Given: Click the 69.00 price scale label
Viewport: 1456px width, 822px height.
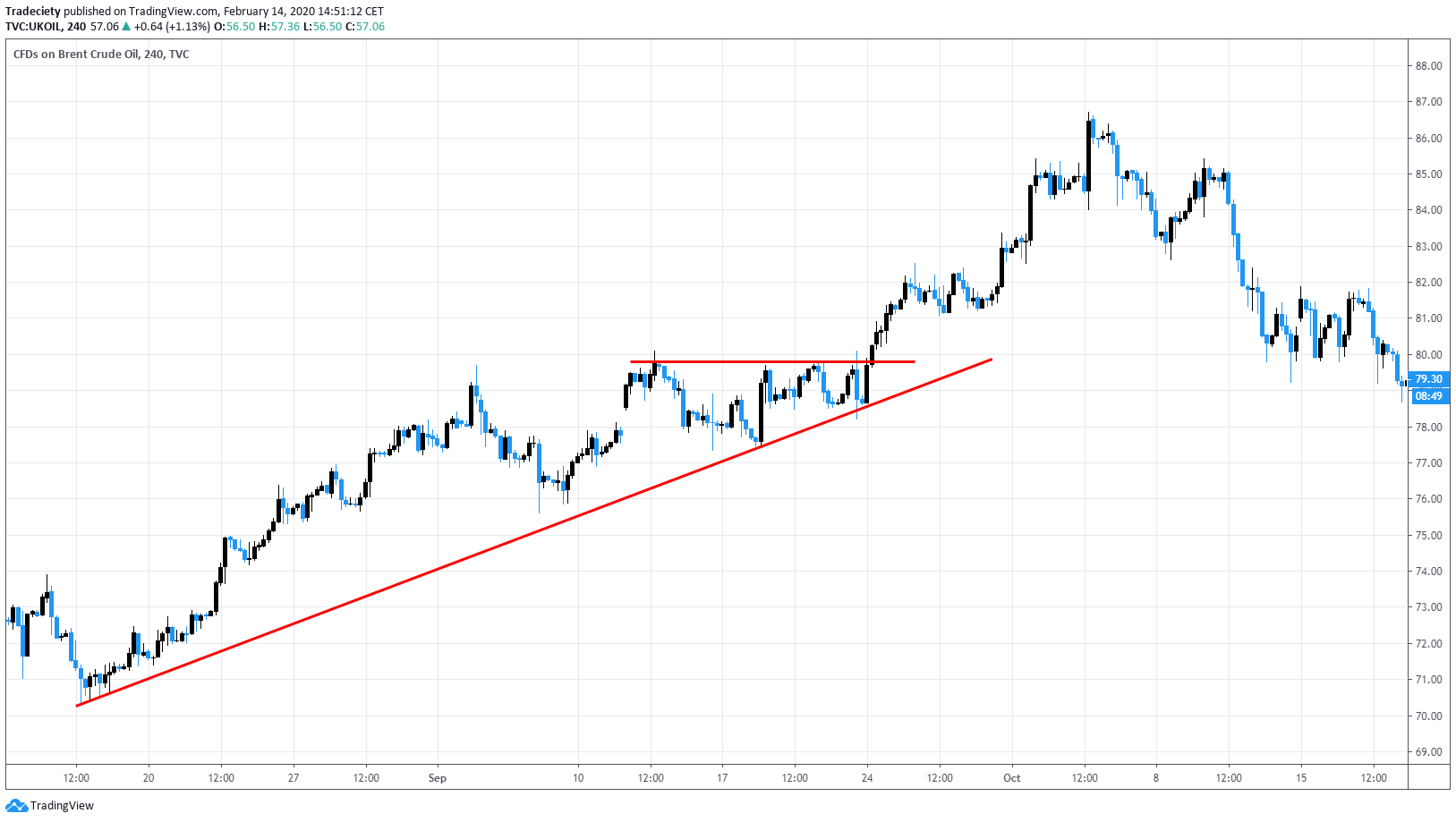Looking at the screenshot, I should tap(1428, 752).
